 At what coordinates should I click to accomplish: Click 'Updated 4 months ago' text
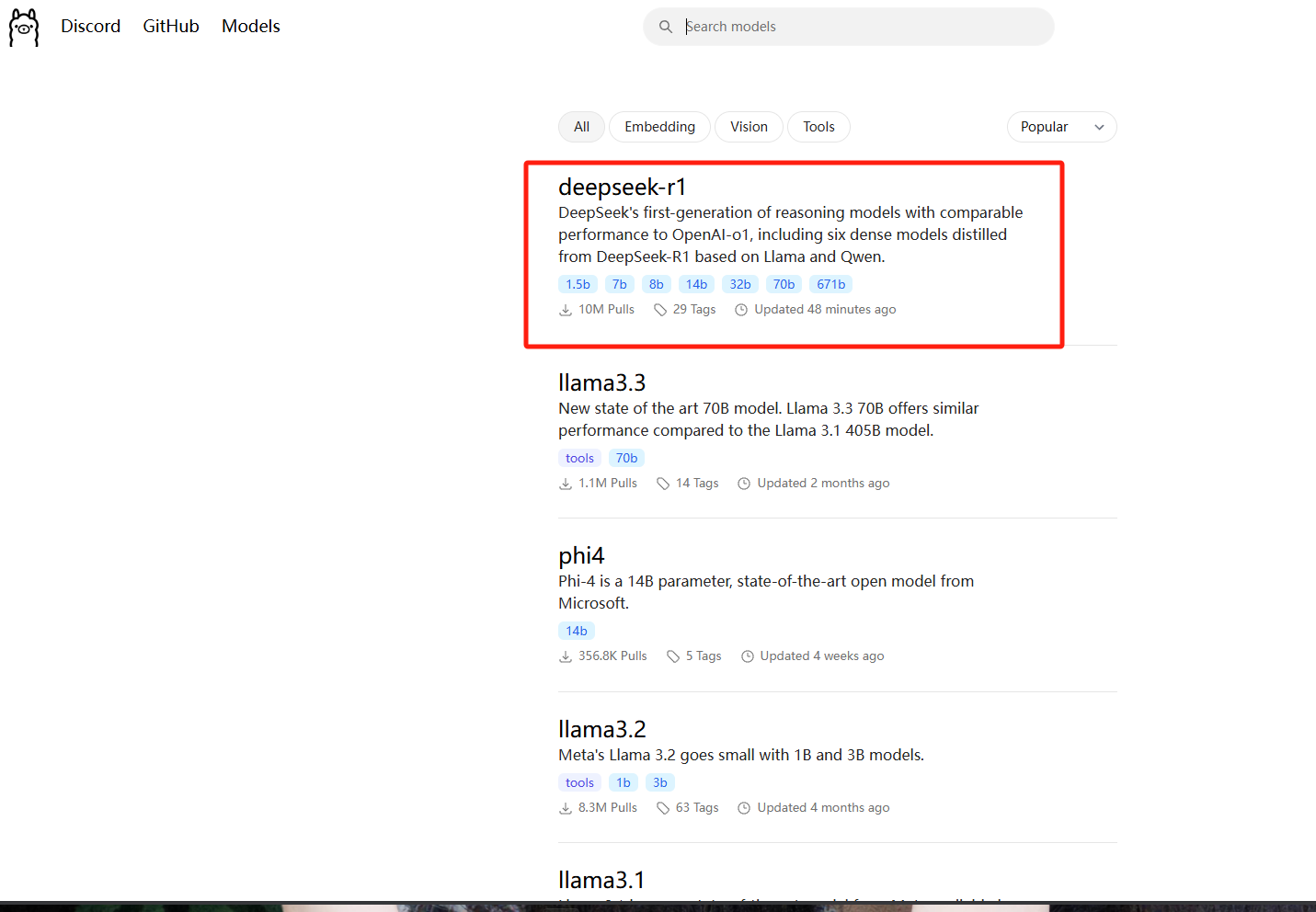point(823,808)
